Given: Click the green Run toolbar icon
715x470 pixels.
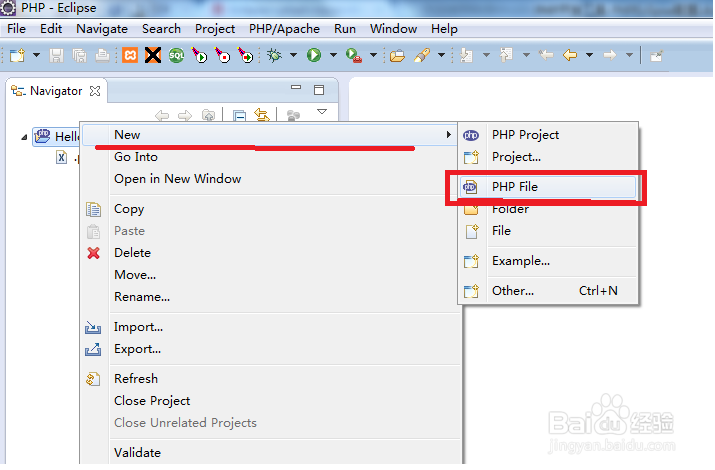Looking at the screenshot, I should [x=314, y=55].
